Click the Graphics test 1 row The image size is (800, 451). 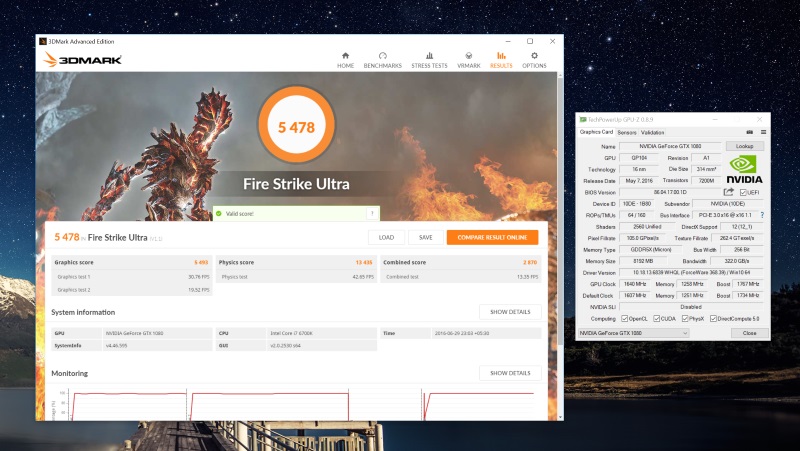(x=132, y=277)
